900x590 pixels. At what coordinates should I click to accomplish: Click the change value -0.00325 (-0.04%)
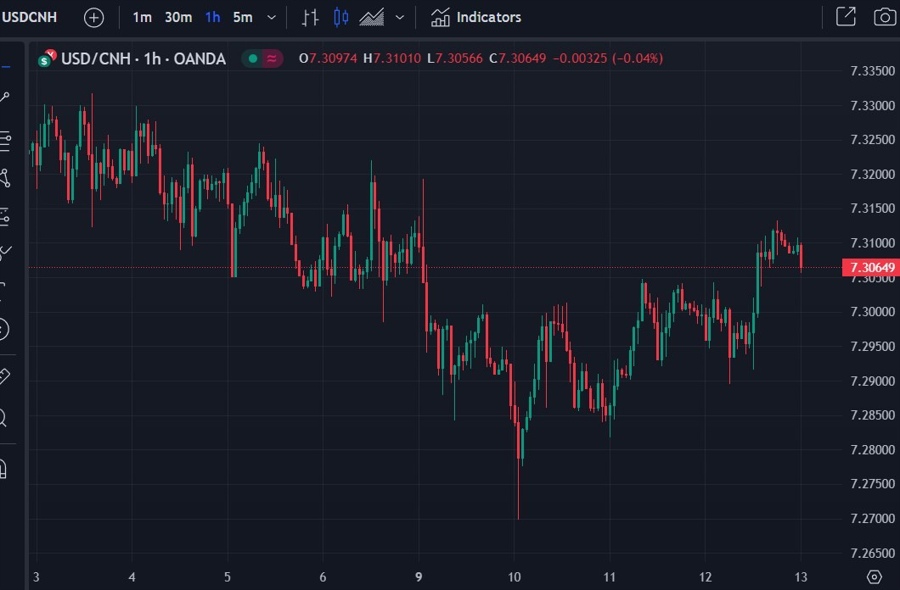click(608, 58)
